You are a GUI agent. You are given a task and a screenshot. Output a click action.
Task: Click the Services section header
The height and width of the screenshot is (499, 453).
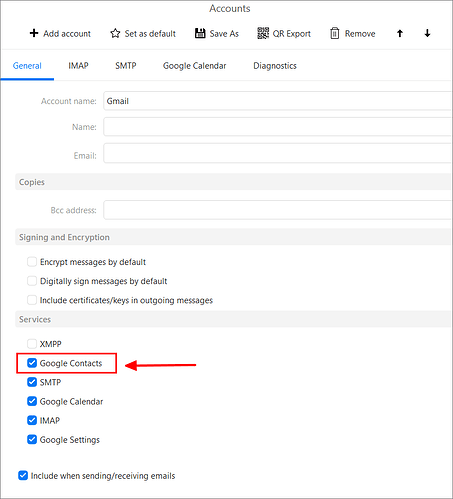pos(233,319)
